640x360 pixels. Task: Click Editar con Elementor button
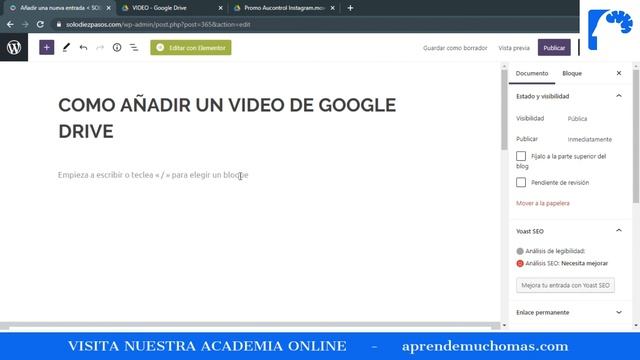(x=191, y=48)
